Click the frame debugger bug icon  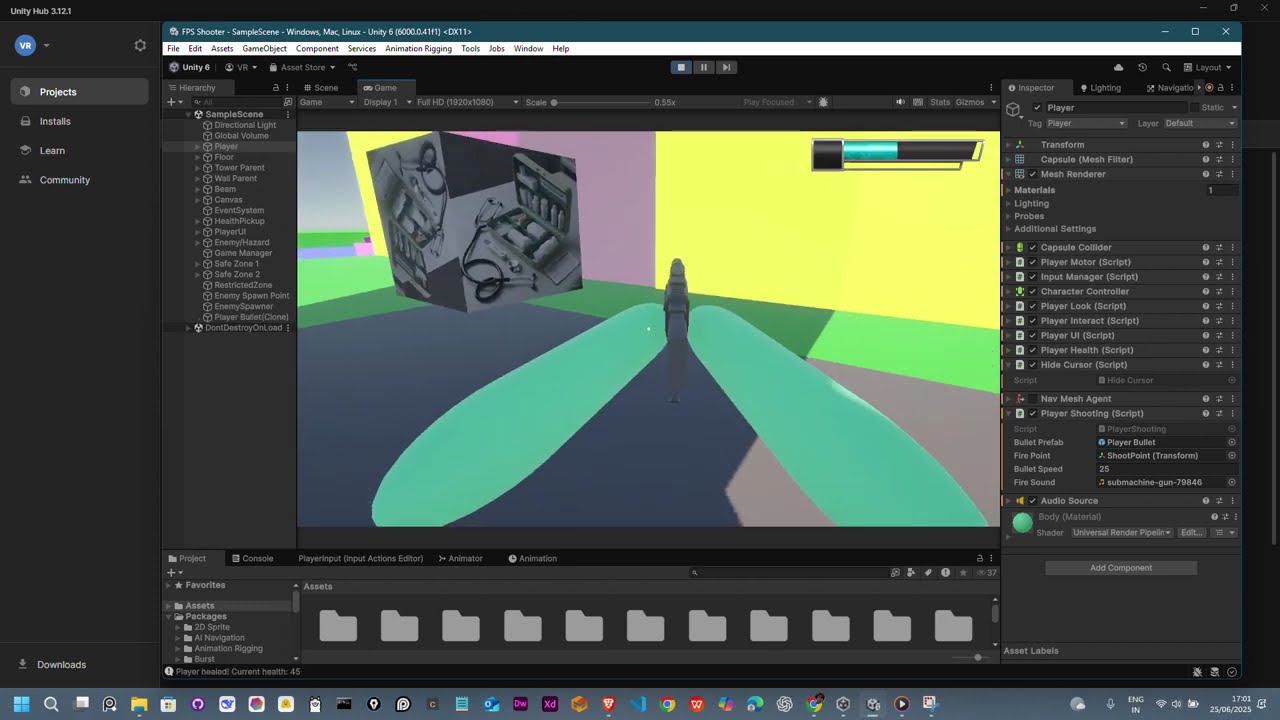pyautogui.click(x=823, y=102)
